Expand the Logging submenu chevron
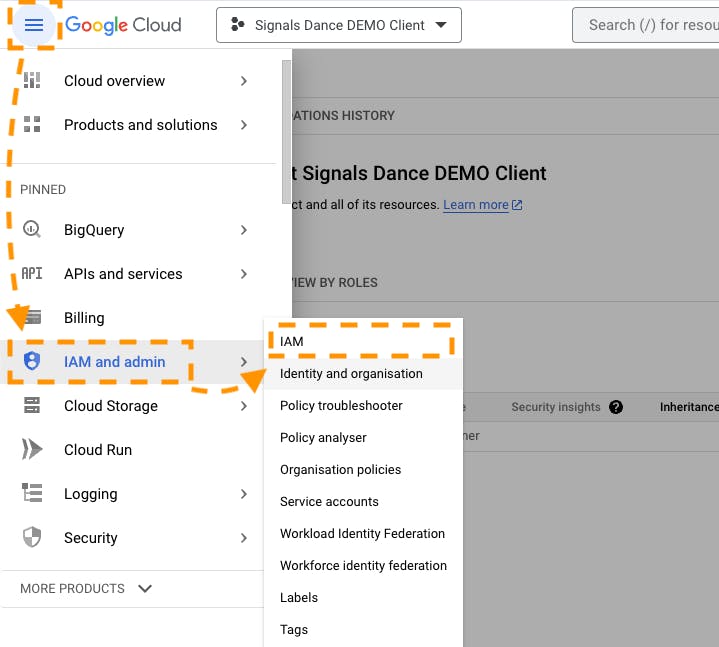 tap(244, 494)
